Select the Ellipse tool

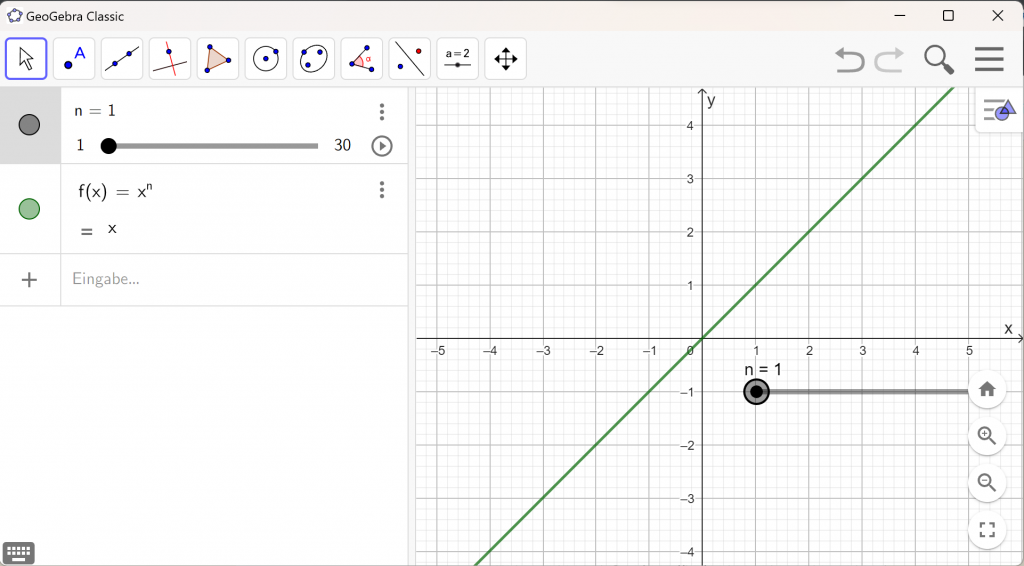click(x=314, y=59)
